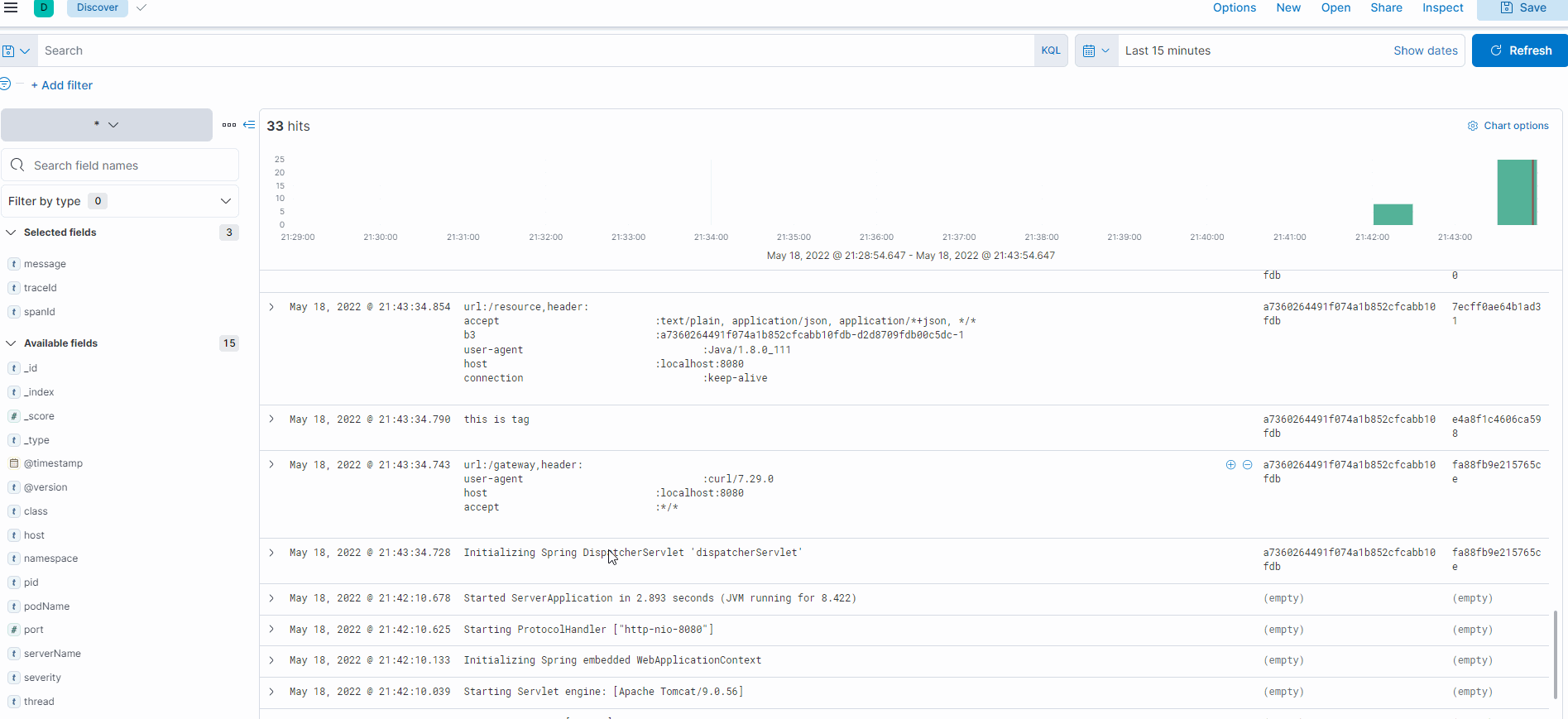
Task: Expand the Initializing Spring DispatcherServlet row
Action: (x=271, y=553)
